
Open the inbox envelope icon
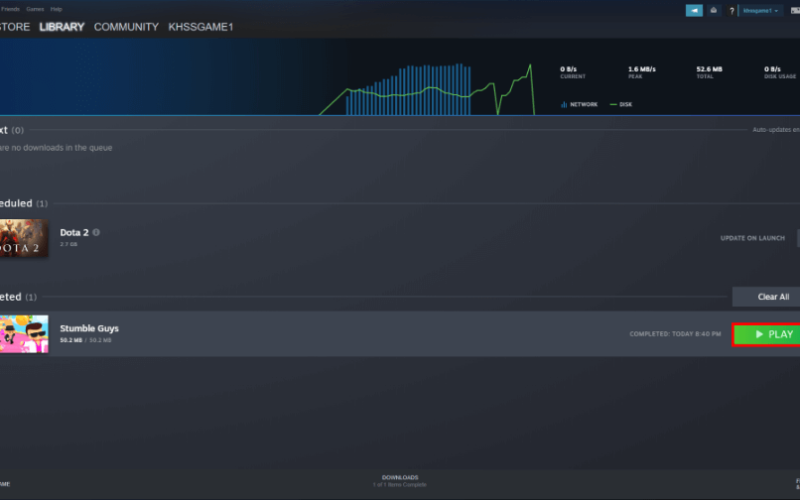[713, 10]
